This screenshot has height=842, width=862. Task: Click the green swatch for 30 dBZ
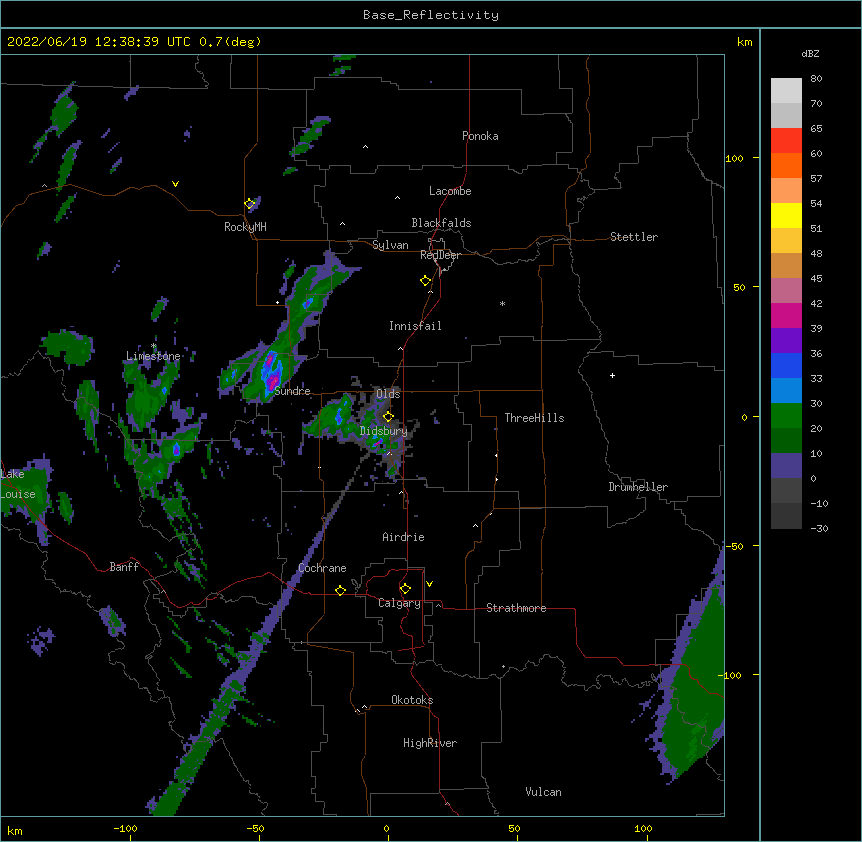(x=786, y=416)
